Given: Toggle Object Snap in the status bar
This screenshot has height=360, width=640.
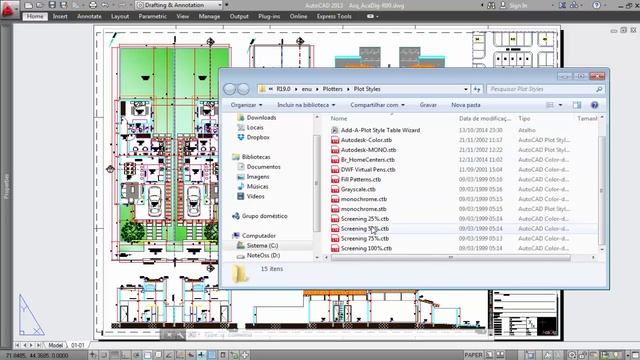Looking at the screenshot, I should [x=147, y=355].
